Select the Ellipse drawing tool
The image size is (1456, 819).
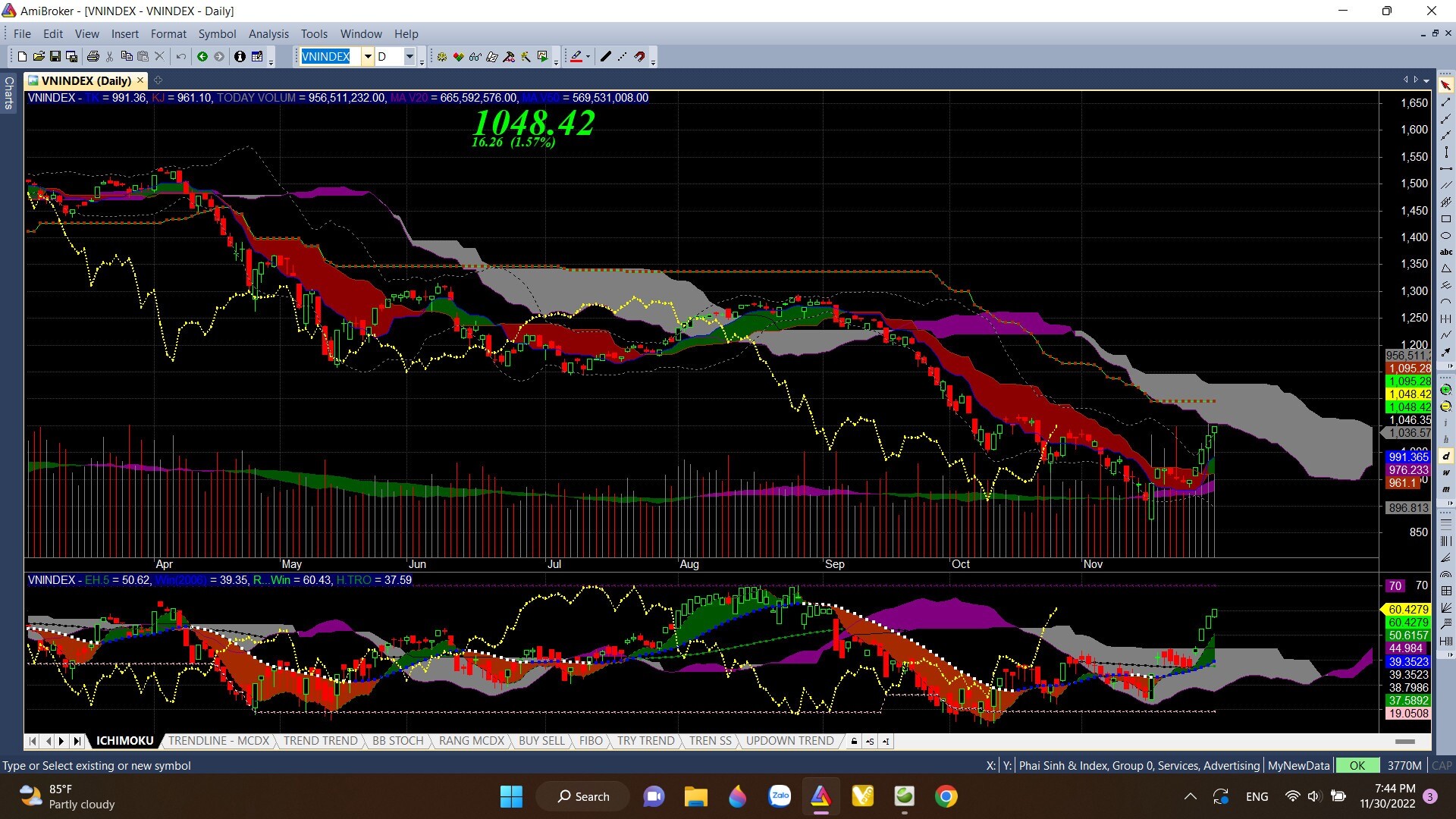[1446, 236]
